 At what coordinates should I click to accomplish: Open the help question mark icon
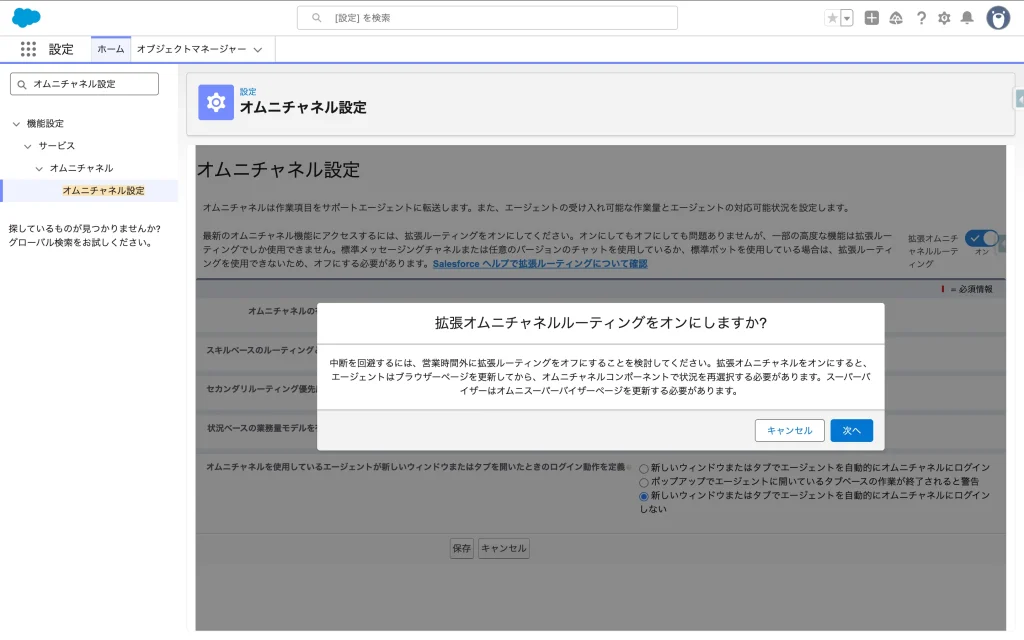920,18
